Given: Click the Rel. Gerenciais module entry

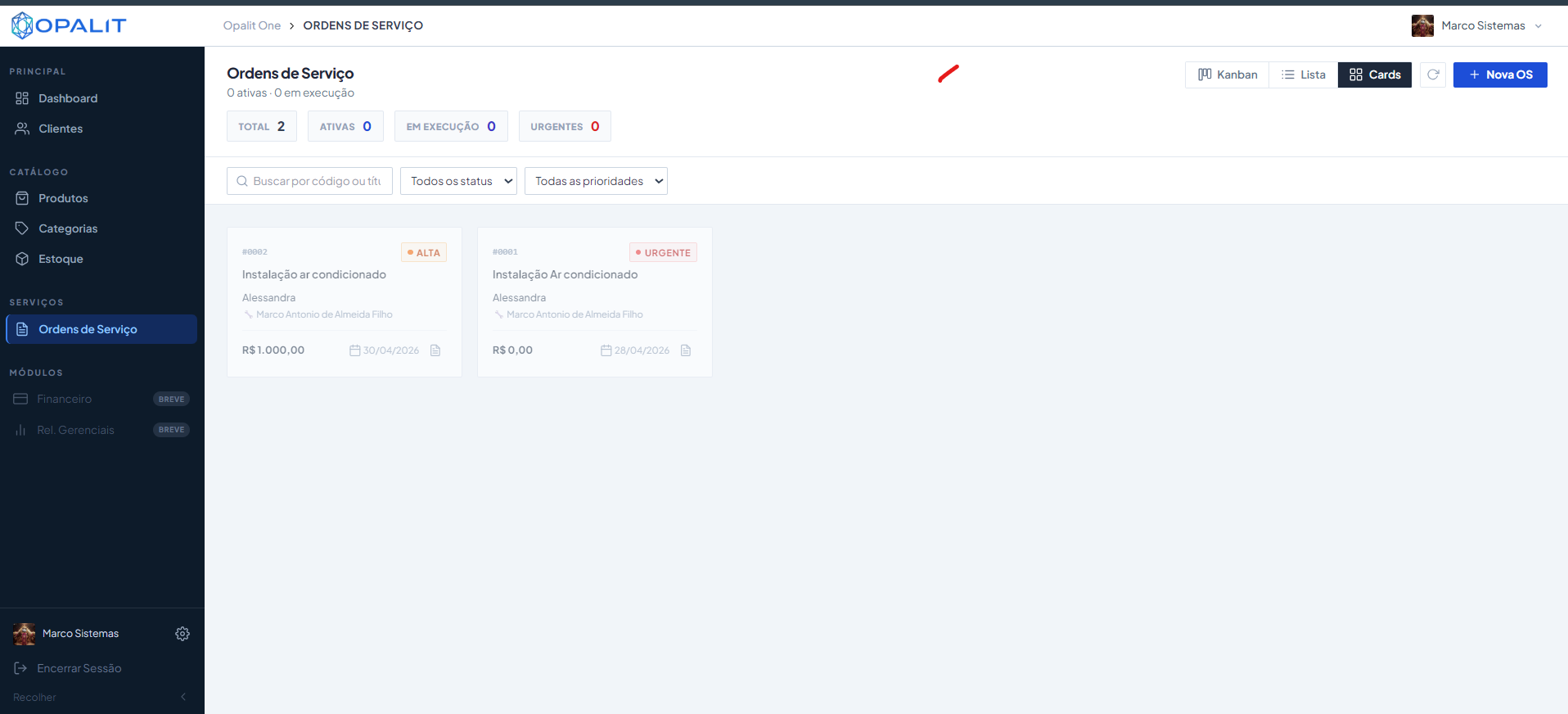Looking at the screenshot, I should pyautogui.click(x=102, y=430).
